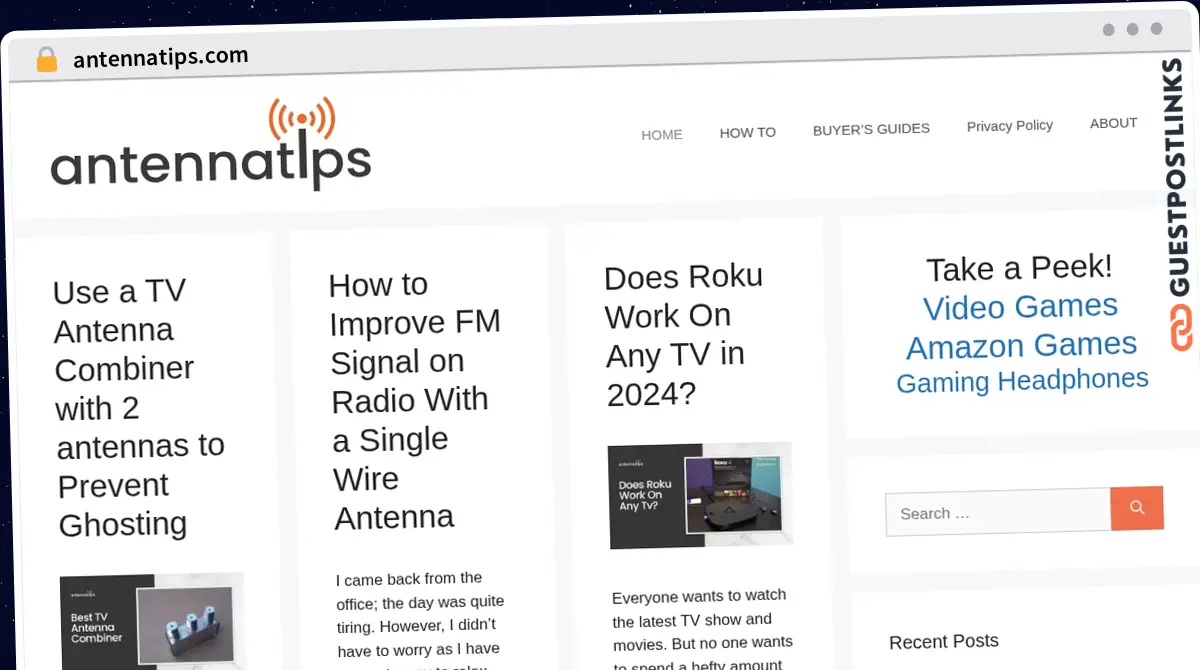This screenshot has height=670, width=1200.
Task: Open the HOW TO menu item
Action: pyautogui.click(x=748, y=132)
